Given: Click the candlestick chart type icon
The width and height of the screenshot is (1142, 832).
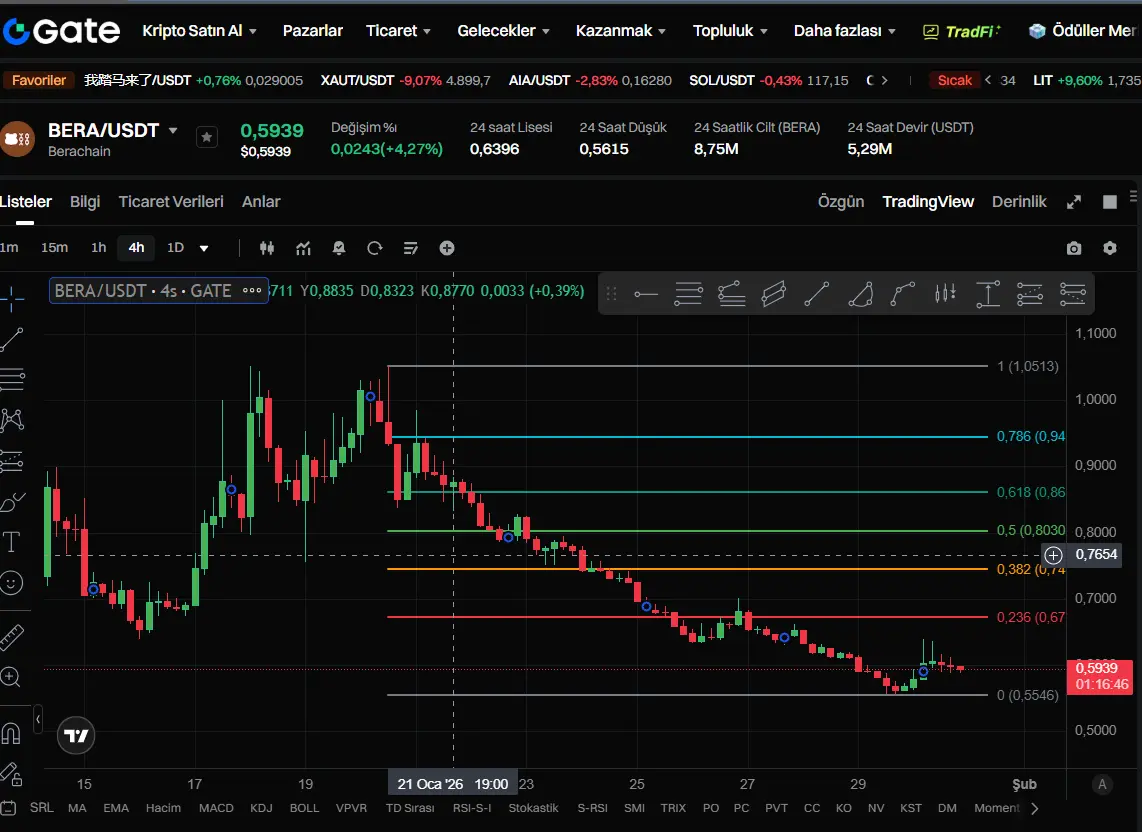Looking at the screenshot, I should click(267, 248).
